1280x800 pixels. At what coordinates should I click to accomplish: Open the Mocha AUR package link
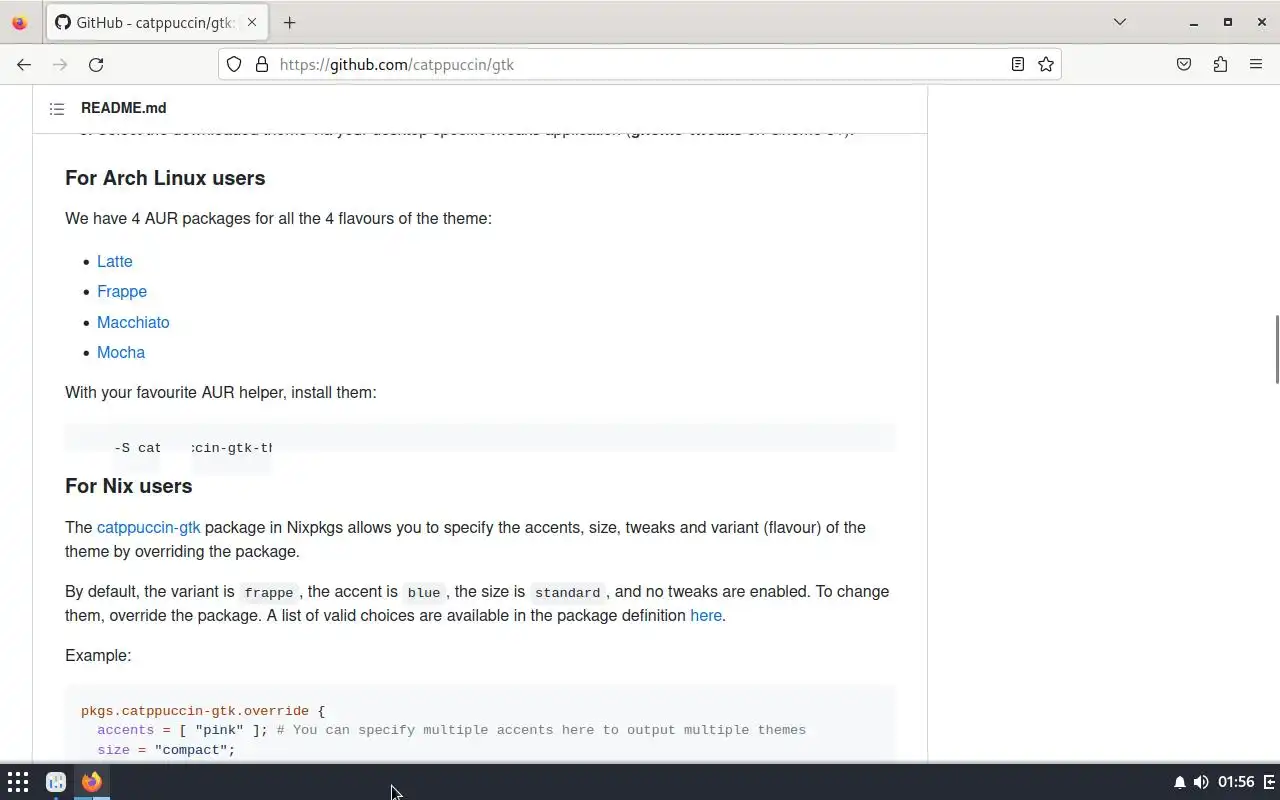121,353
